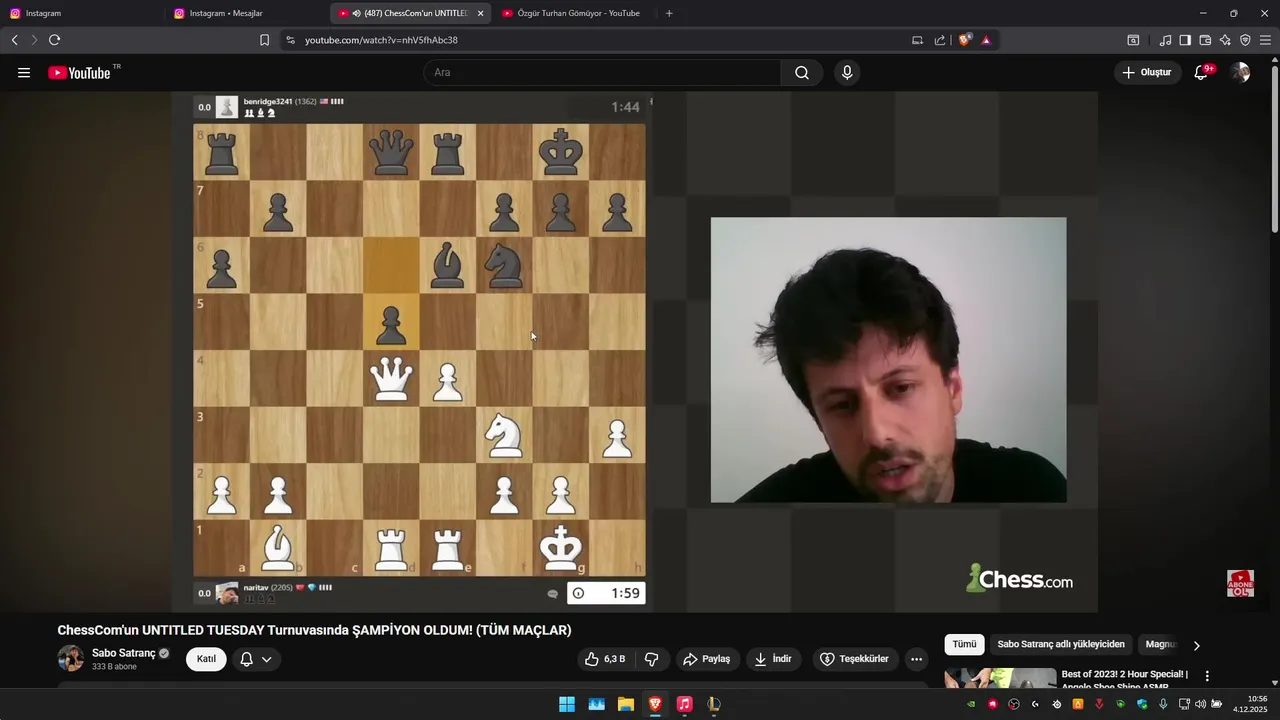This screenshot has width=1280, height=720.
Task: Open YouTube notifications bell
Action: coord(1201,72)
